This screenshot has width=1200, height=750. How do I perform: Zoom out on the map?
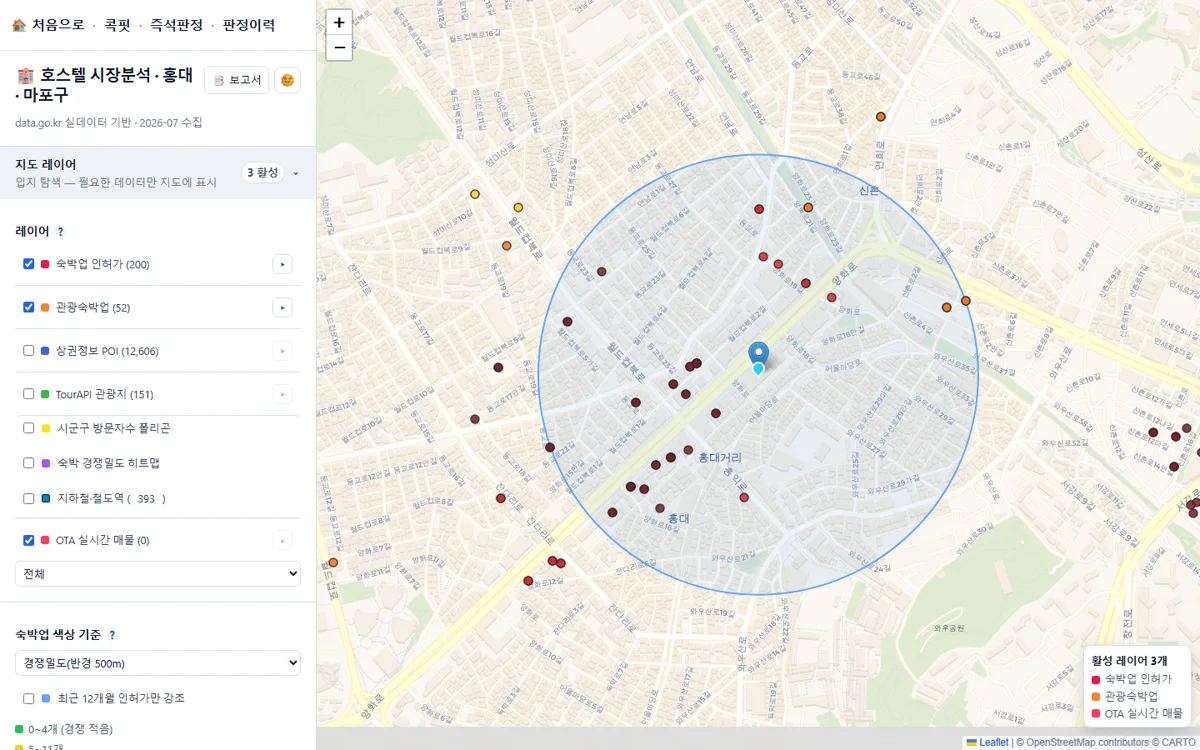click(339, 47)
